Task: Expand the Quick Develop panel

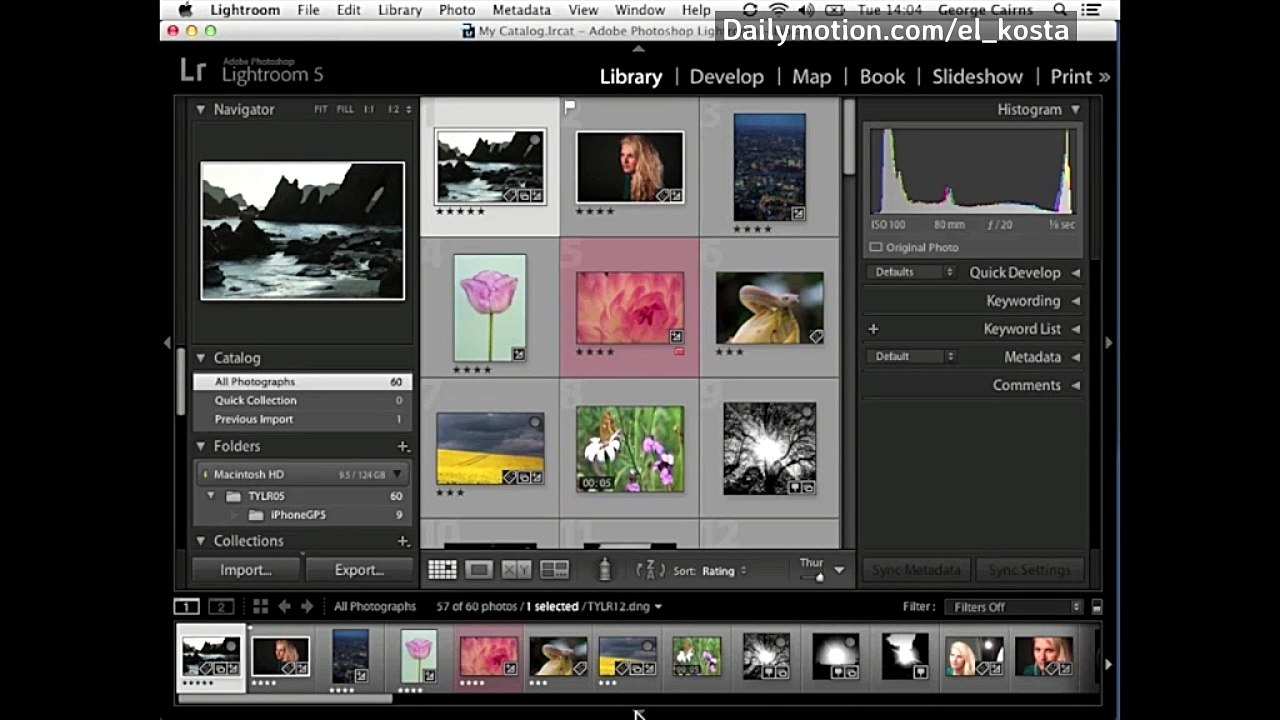Action: pos(1076,272)
